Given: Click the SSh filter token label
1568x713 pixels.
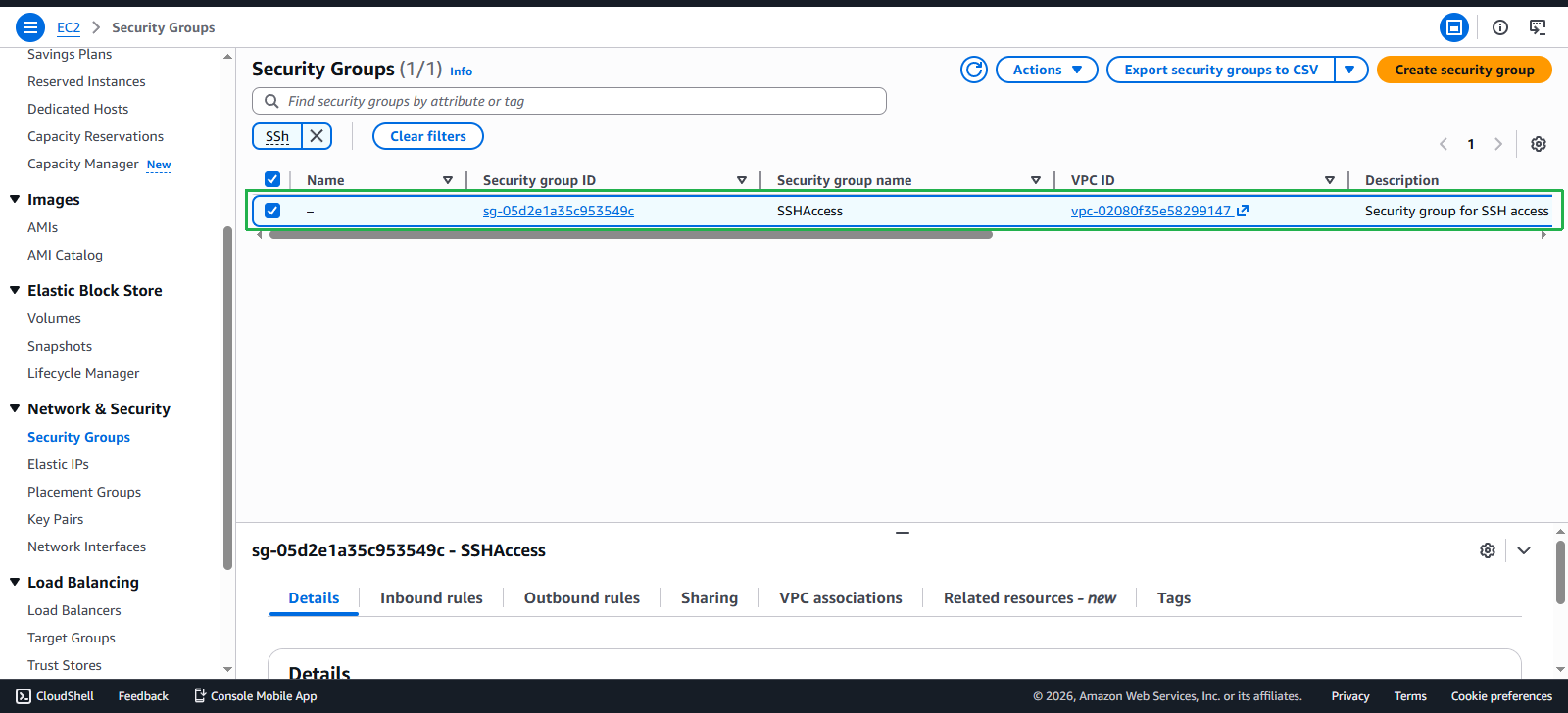Looking at the screenshot, I should pyautogui.click(x=277, y=136).
